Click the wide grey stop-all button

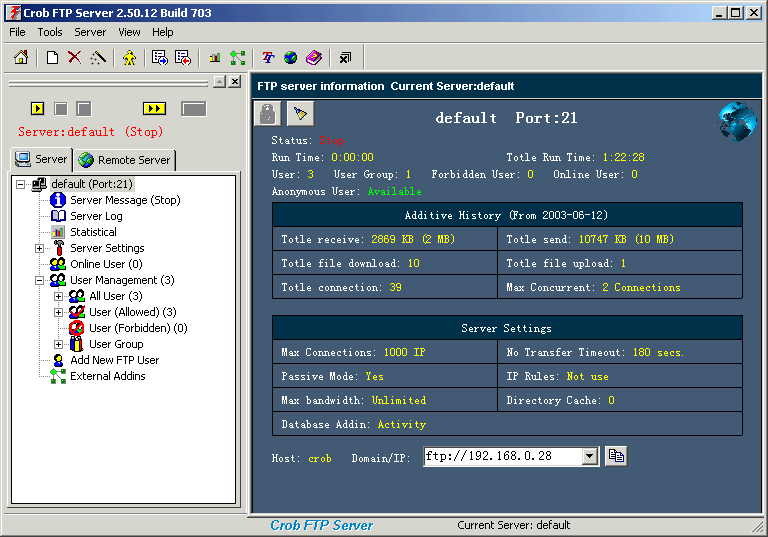tap(194, 109)
